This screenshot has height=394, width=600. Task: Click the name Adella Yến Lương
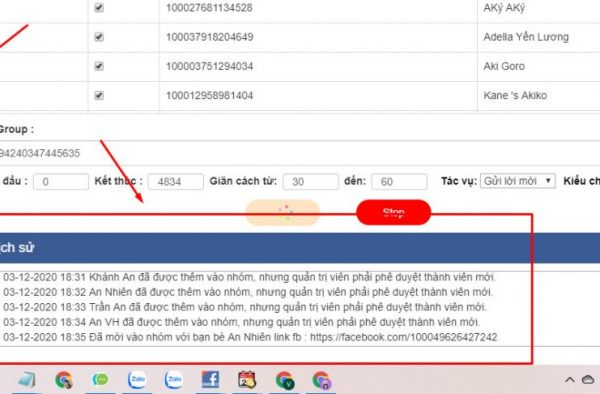coord(526,37)
